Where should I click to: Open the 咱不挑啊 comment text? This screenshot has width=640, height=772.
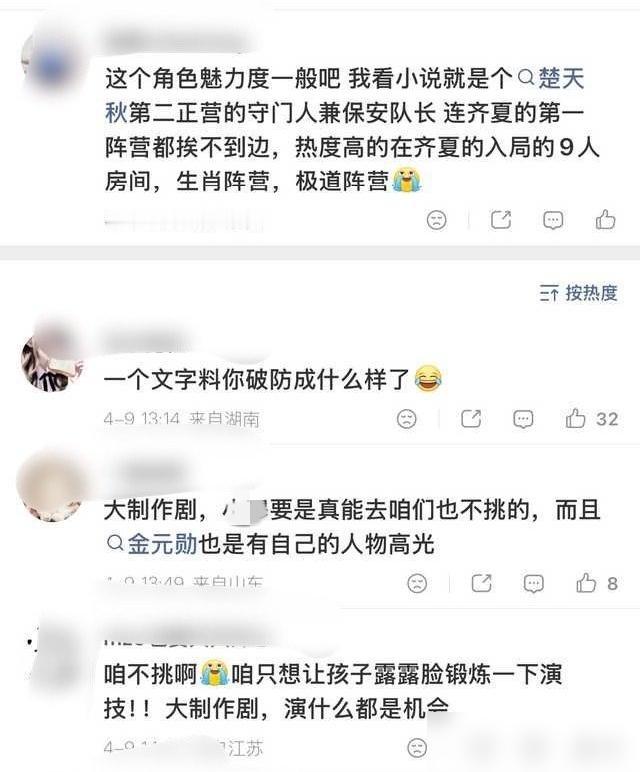point(333,692)
